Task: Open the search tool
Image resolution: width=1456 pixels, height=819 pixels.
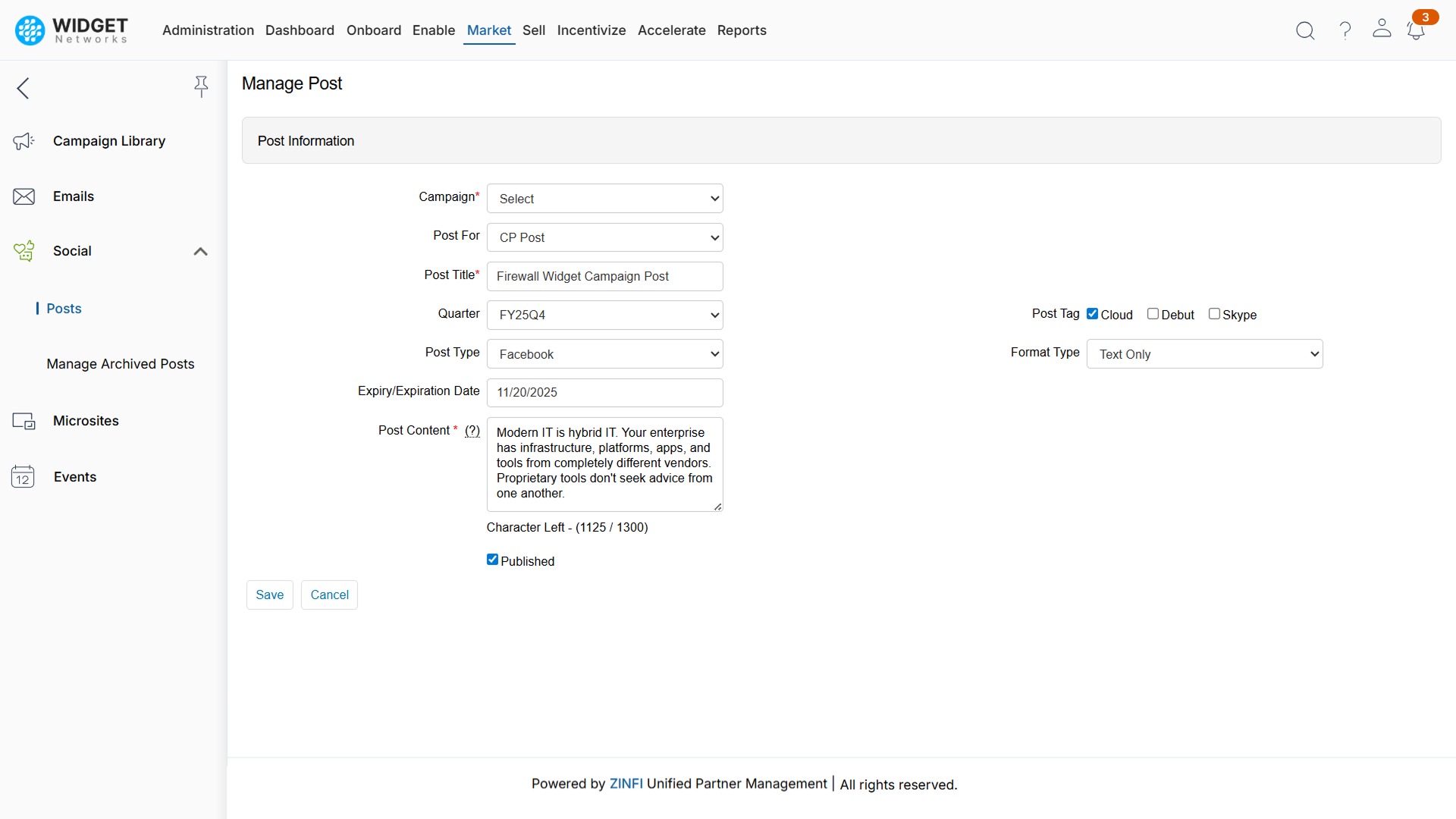Action: tap(1305, 30)
